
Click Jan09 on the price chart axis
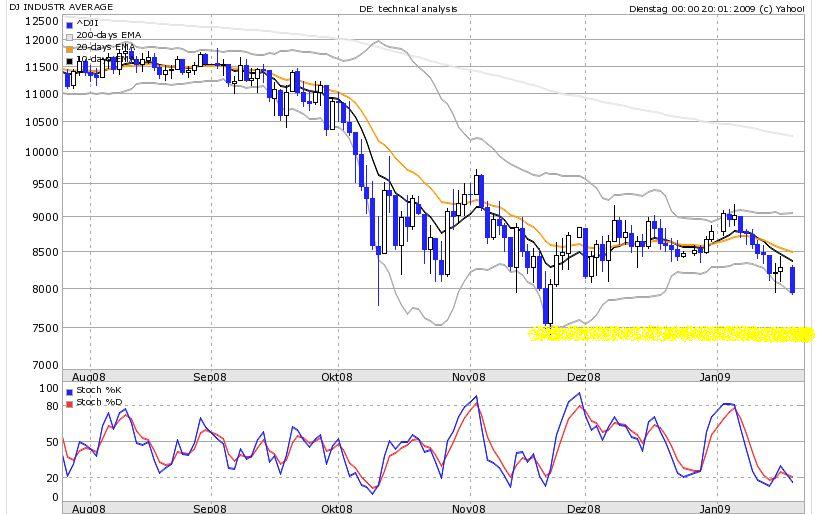pos(715,377)
